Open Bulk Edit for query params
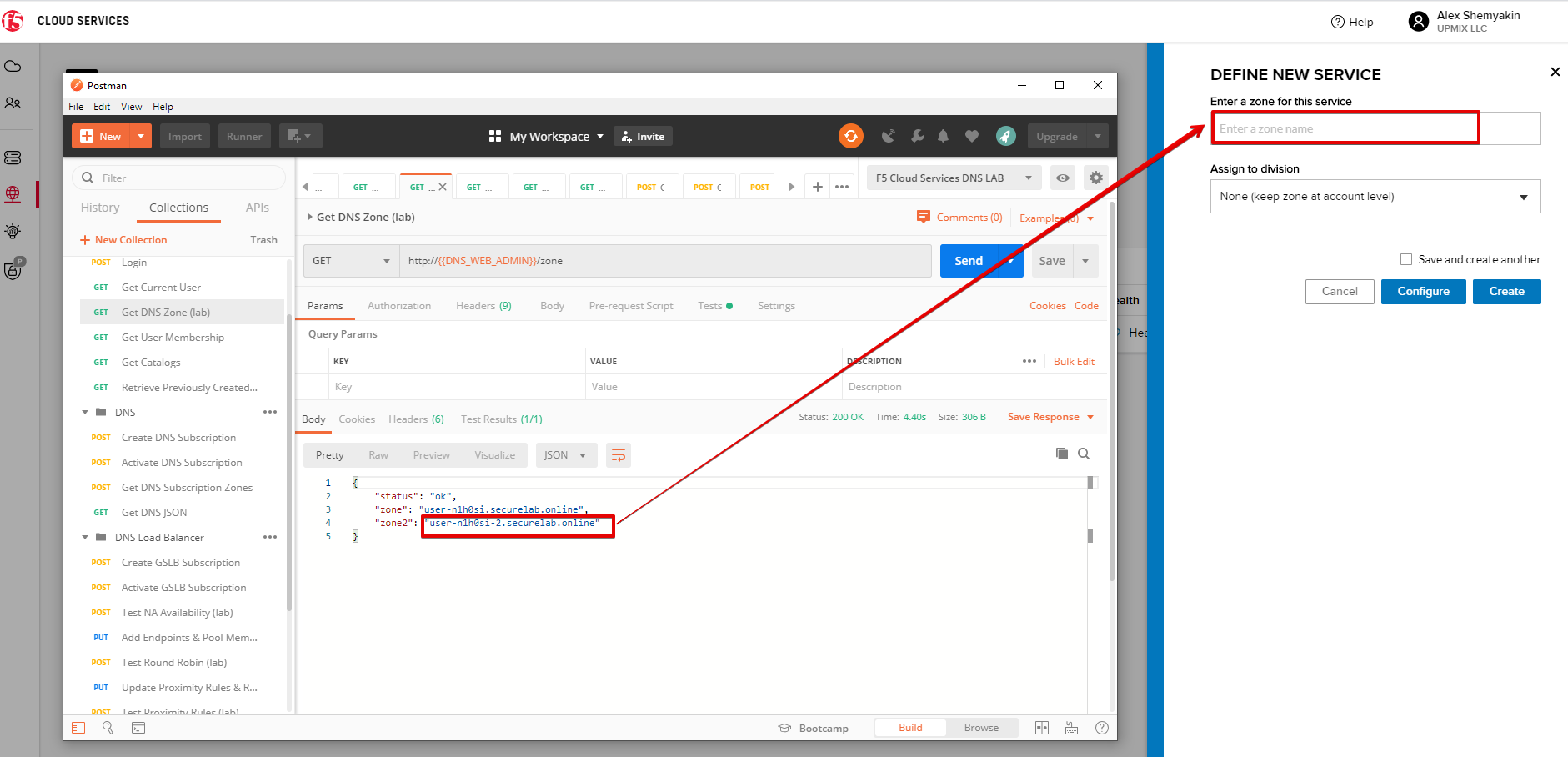 [1074, 362]
